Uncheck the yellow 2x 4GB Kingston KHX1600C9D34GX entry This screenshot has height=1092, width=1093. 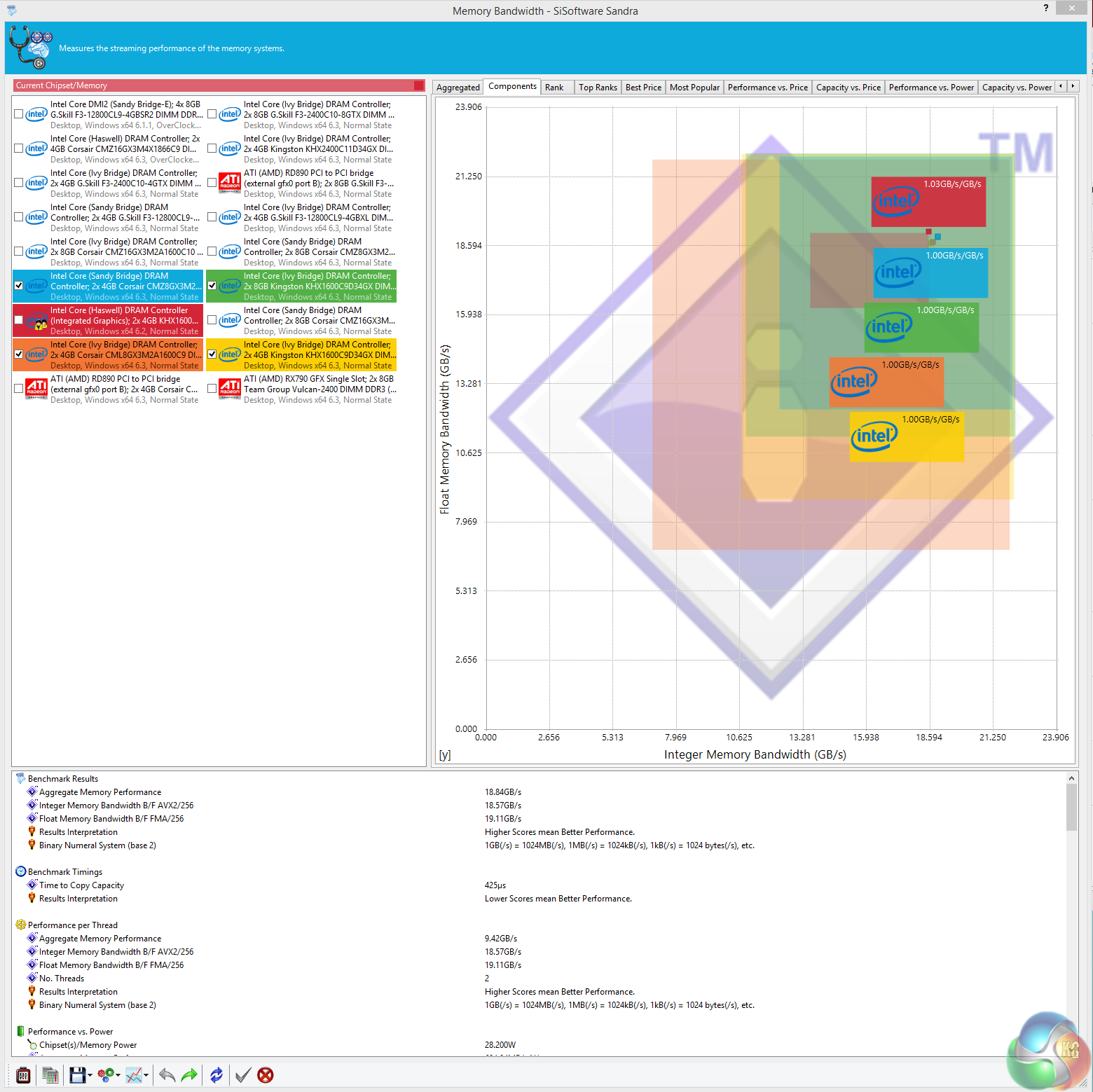pos(212,354)
